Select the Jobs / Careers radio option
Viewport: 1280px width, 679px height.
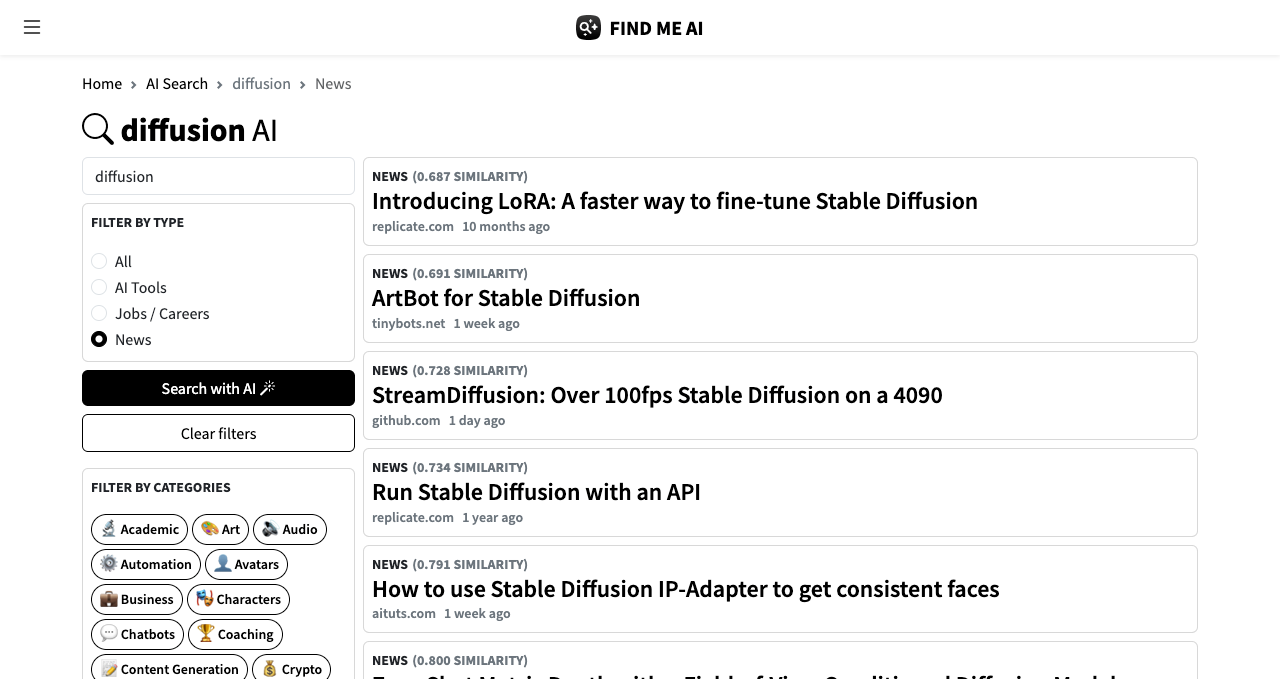click(x=99, y=313)
